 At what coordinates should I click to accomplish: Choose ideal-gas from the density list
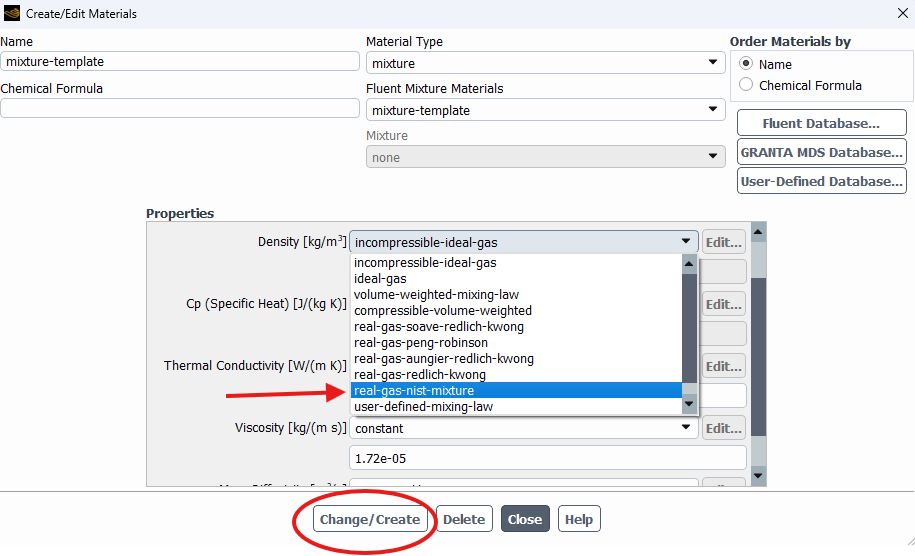tap(516, 279)
